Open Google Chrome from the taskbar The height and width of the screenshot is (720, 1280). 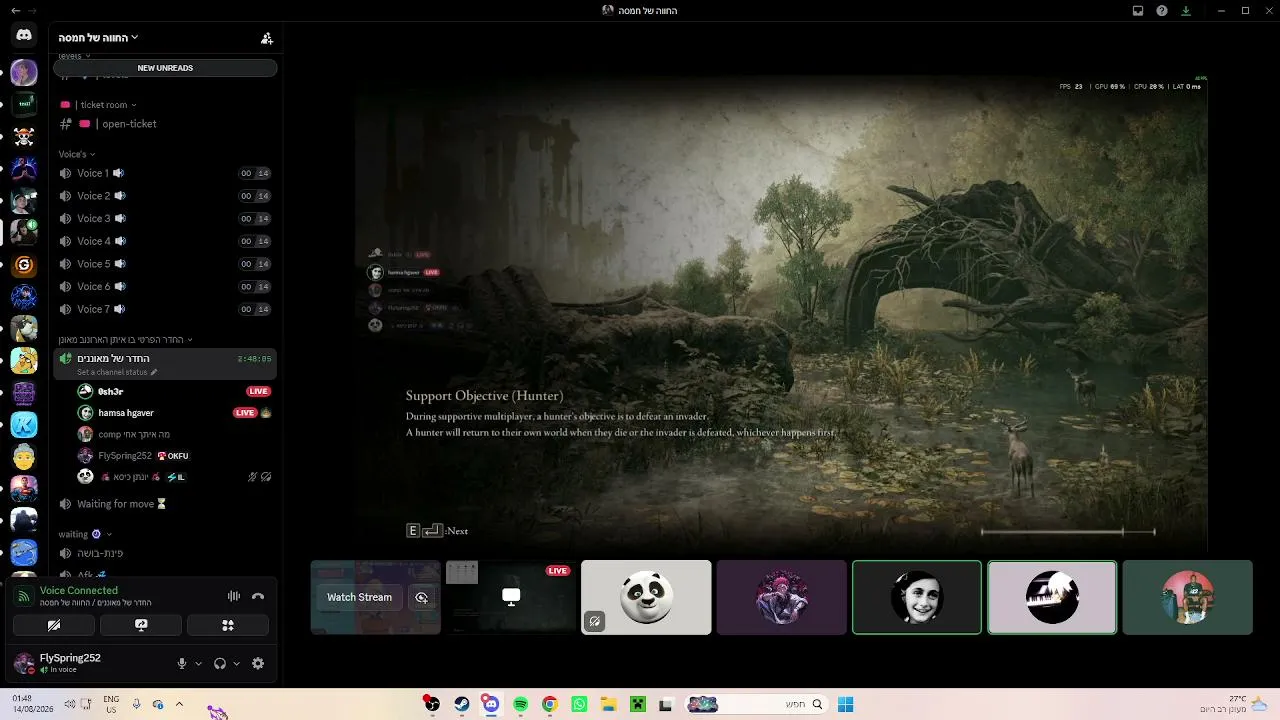550,704
